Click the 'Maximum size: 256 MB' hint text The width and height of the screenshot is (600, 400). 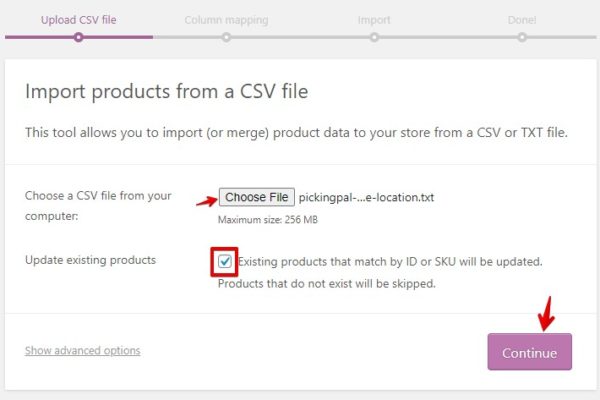(268, 219)
